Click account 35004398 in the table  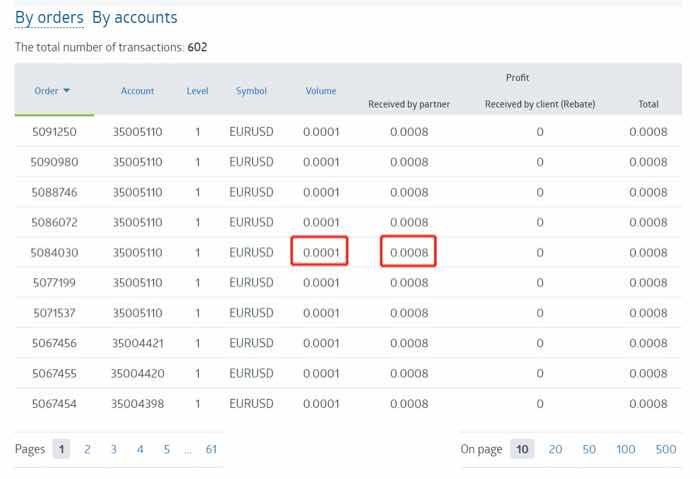(138, 404)
